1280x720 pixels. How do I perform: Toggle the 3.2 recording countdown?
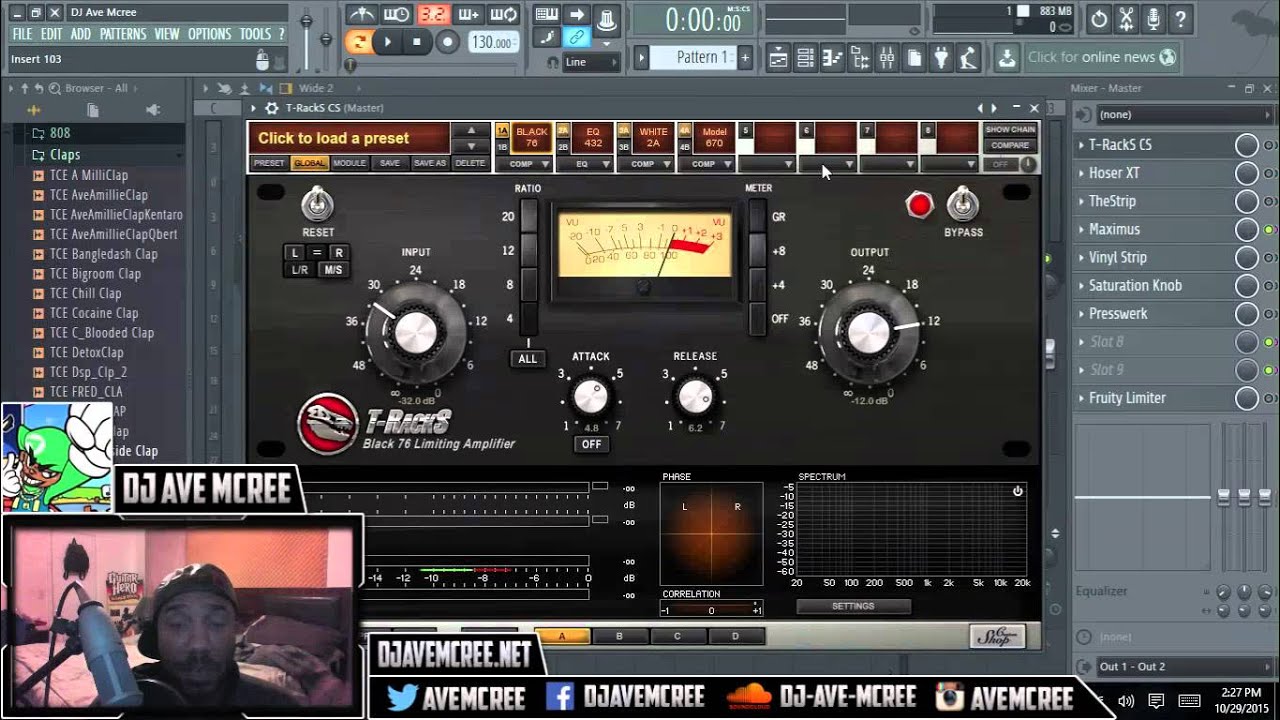(433, 14)
